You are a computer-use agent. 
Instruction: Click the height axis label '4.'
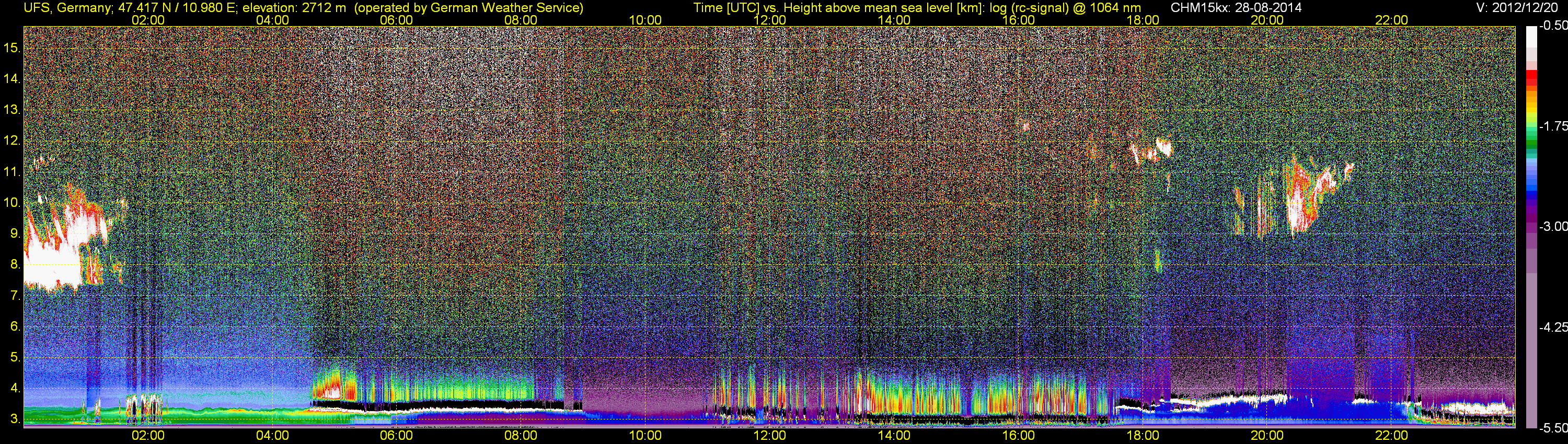[x=15, y=388]
